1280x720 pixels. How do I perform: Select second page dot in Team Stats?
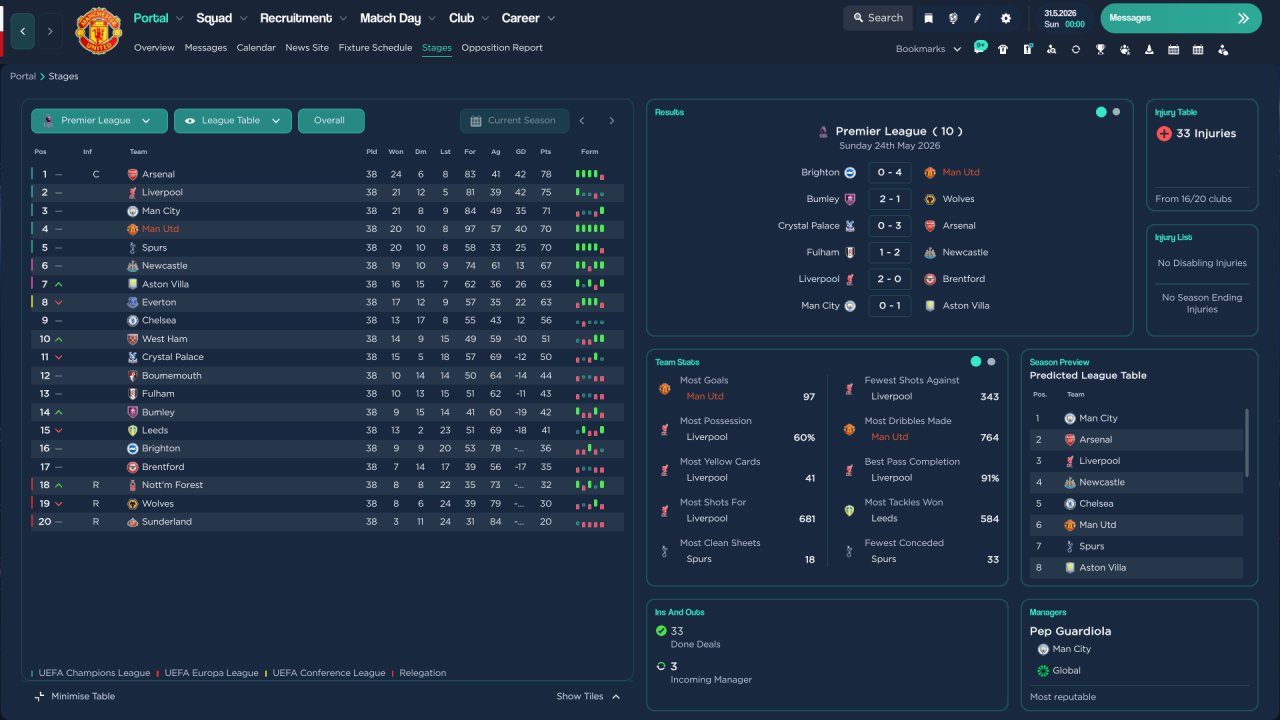(991, 362)
